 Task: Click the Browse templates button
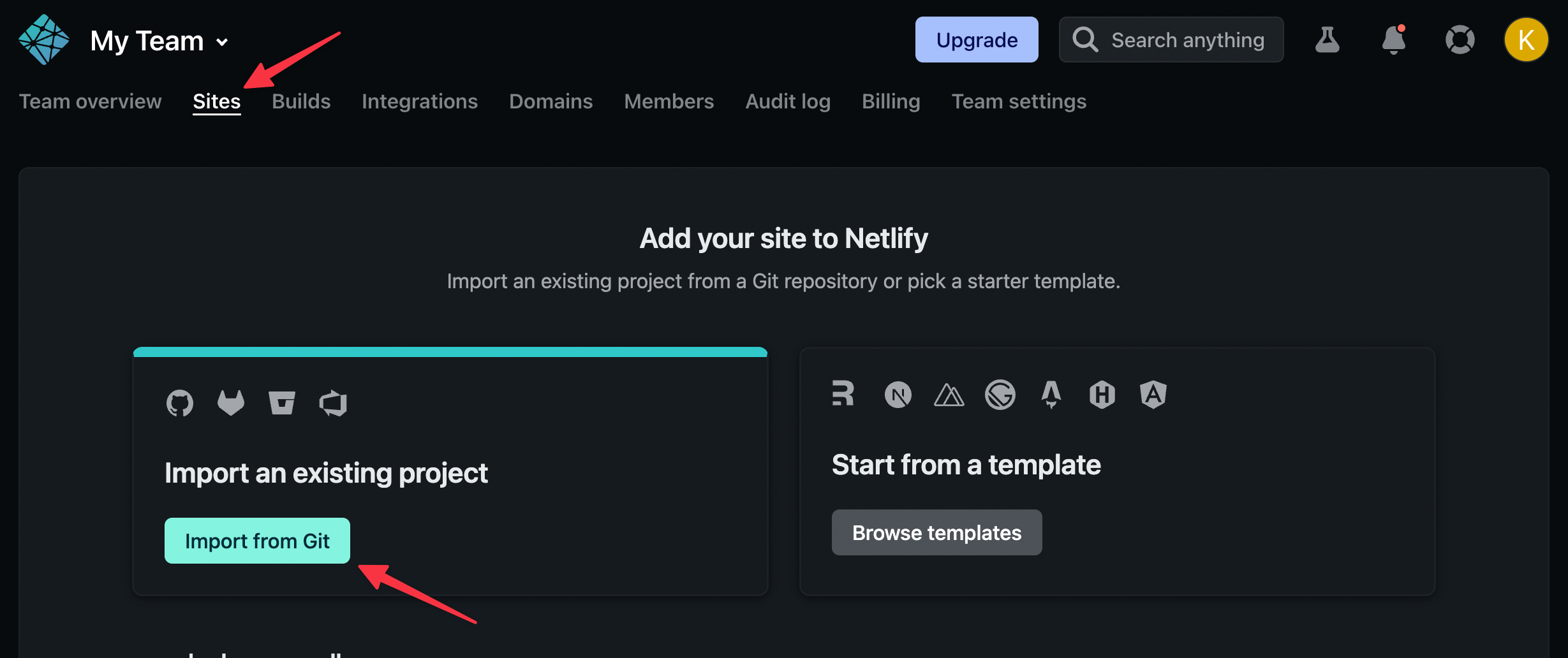[x=936, y=532]
